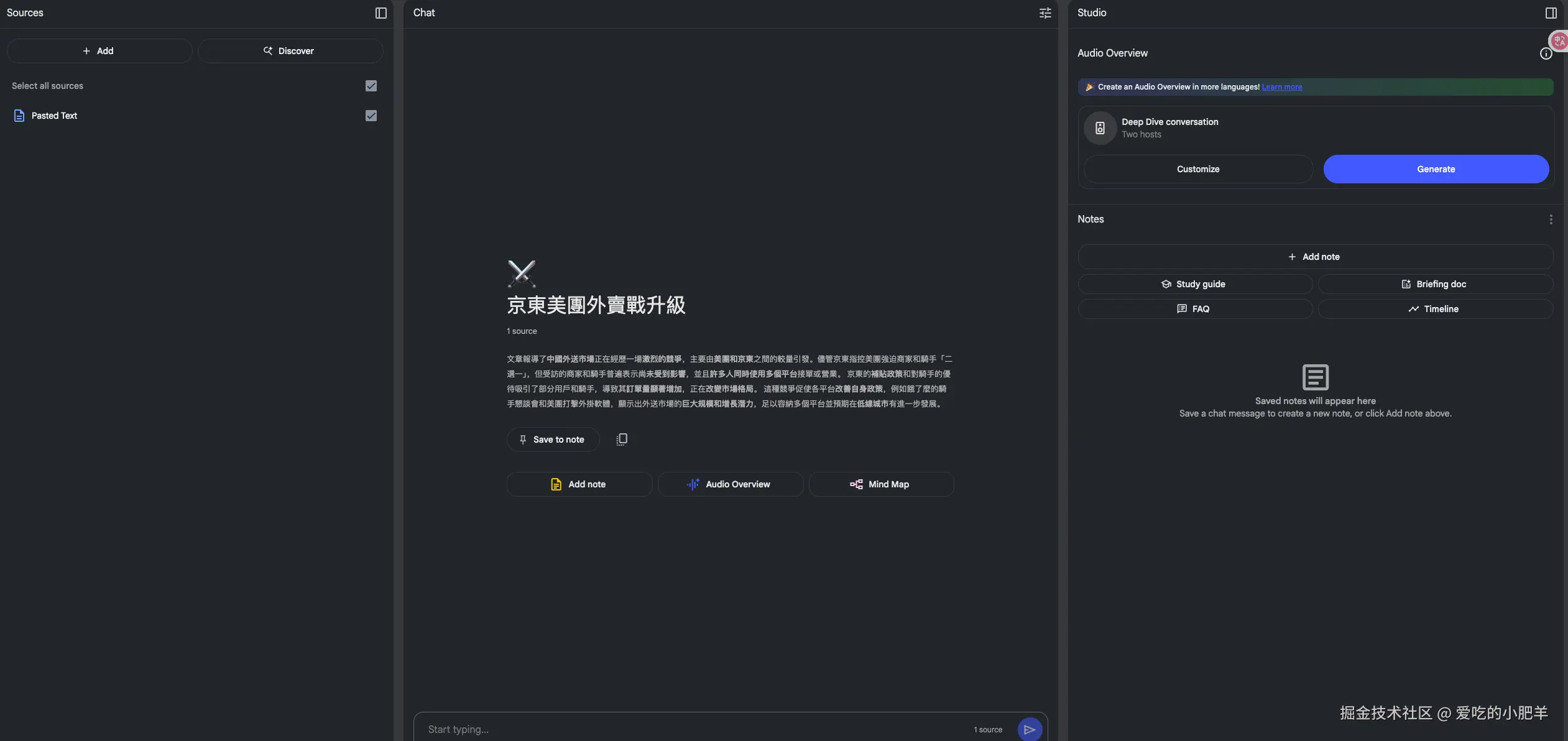Save the summary to note
The height and width of the screenshot is (741, 1568).
[x=552, y=440]
